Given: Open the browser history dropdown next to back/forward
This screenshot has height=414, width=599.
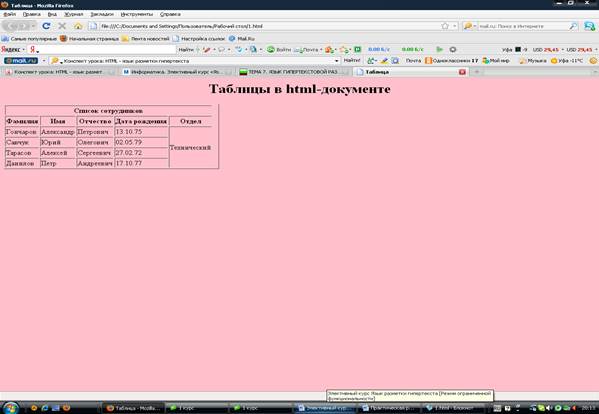Looking at the screenshot, I should [x=34, y=26].
